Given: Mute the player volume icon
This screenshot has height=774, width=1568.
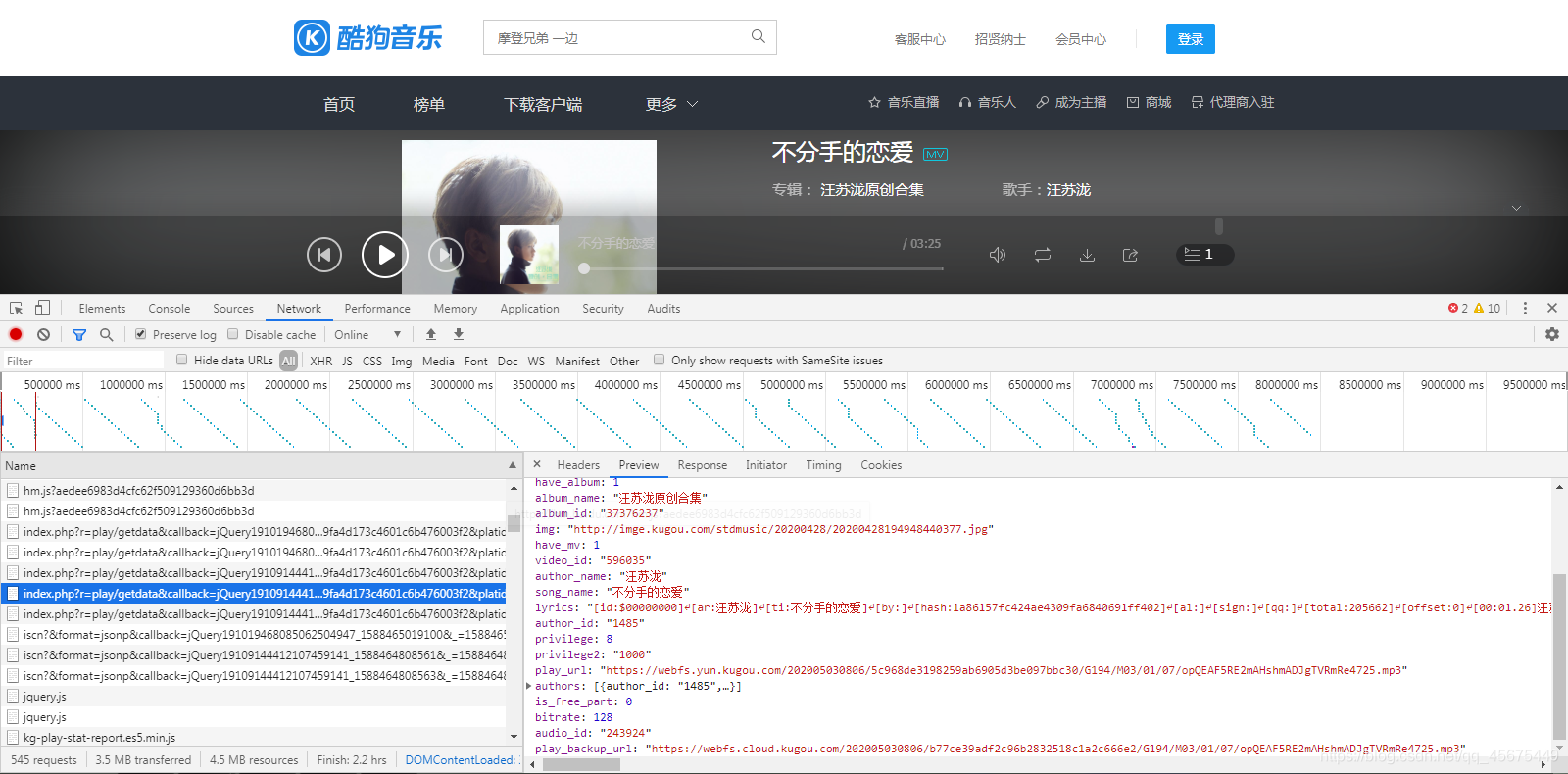Looking at the screenshot, I should [x=998, y=255].
